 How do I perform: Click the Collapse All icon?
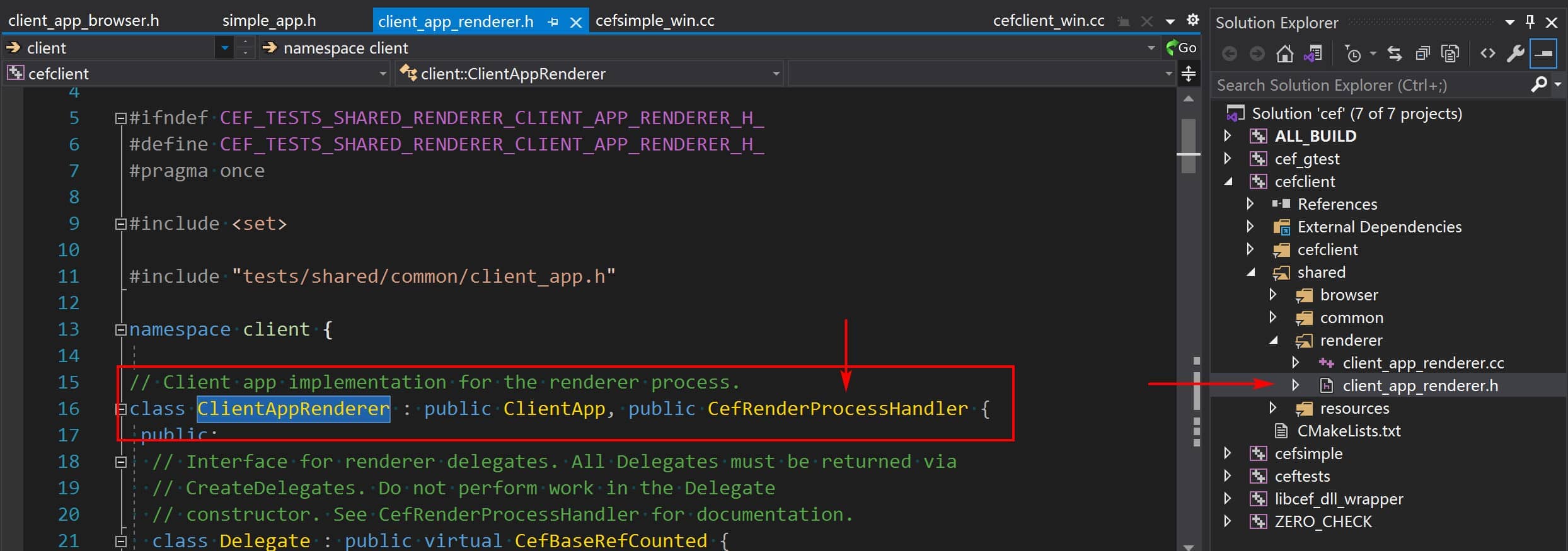(x=1422, y=54)
